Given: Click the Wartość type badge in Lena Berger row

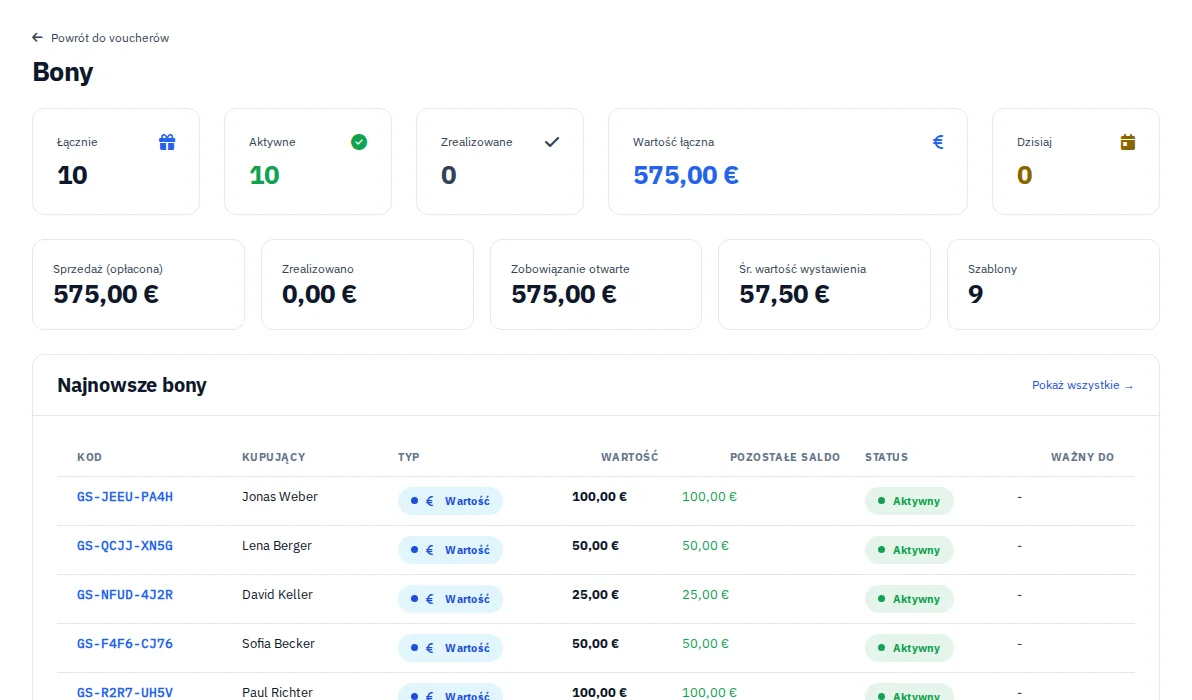Looking at the screenshot, I should (450, 550).
